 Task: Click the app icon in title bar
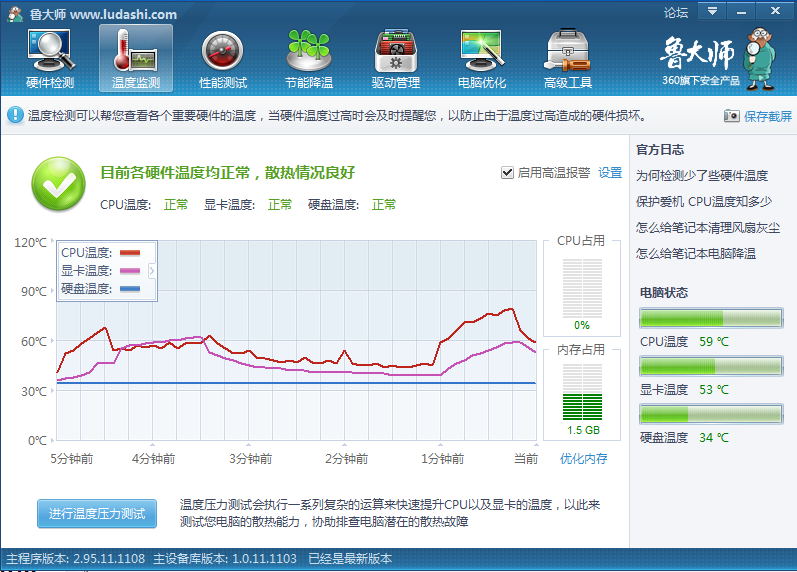tap(16, 14)
